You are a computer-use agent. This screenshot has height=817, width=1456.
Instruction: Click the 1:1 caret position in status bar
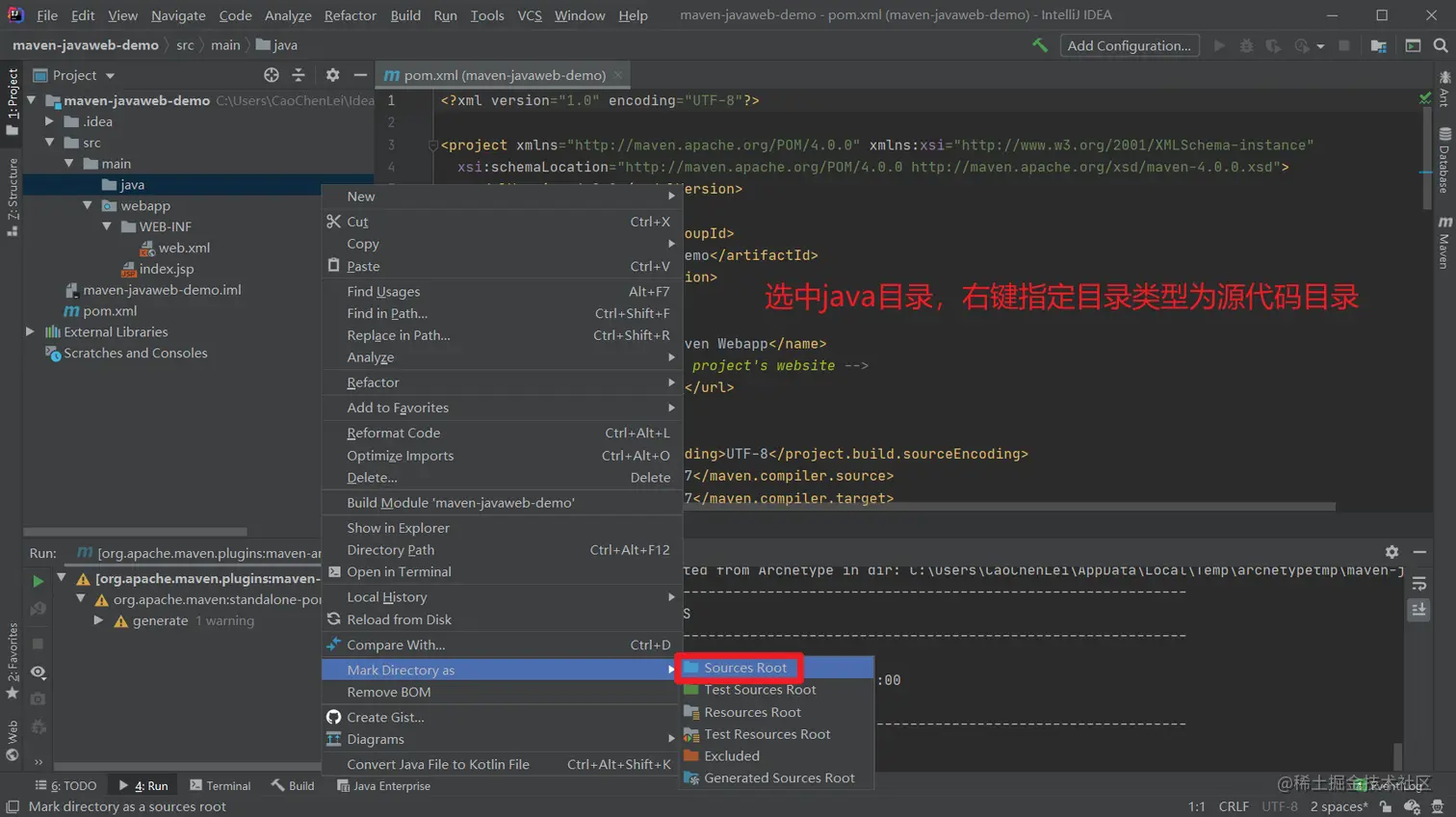(1196, 806)
